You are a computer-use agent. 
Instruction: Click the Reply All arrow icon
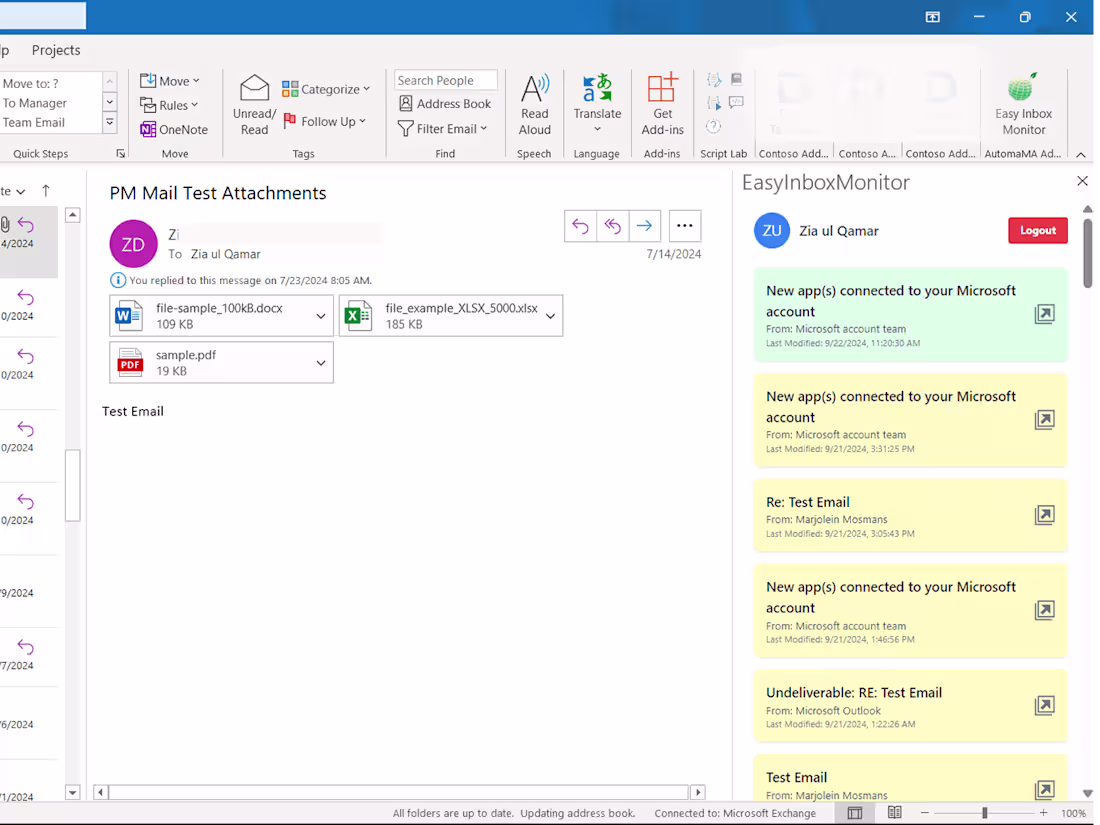[x=612, y=226]
